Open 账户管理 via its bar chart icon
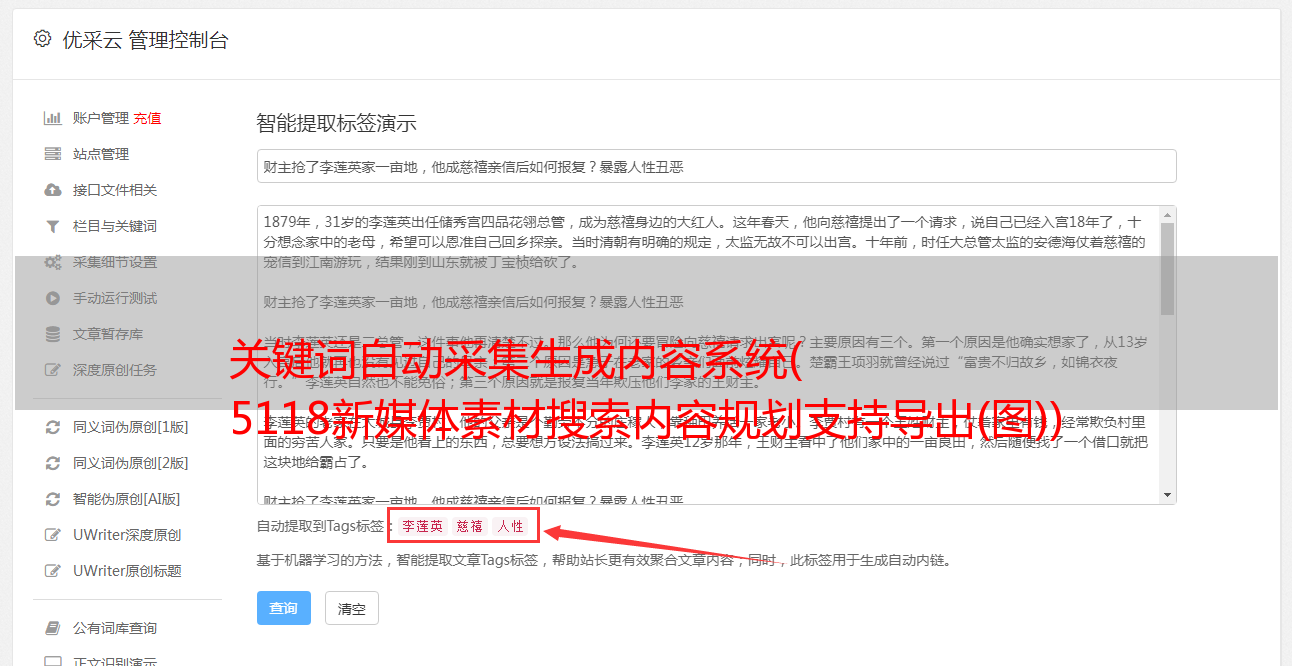The height and width of the screenshot is (666, 1292). coord(53,118)
